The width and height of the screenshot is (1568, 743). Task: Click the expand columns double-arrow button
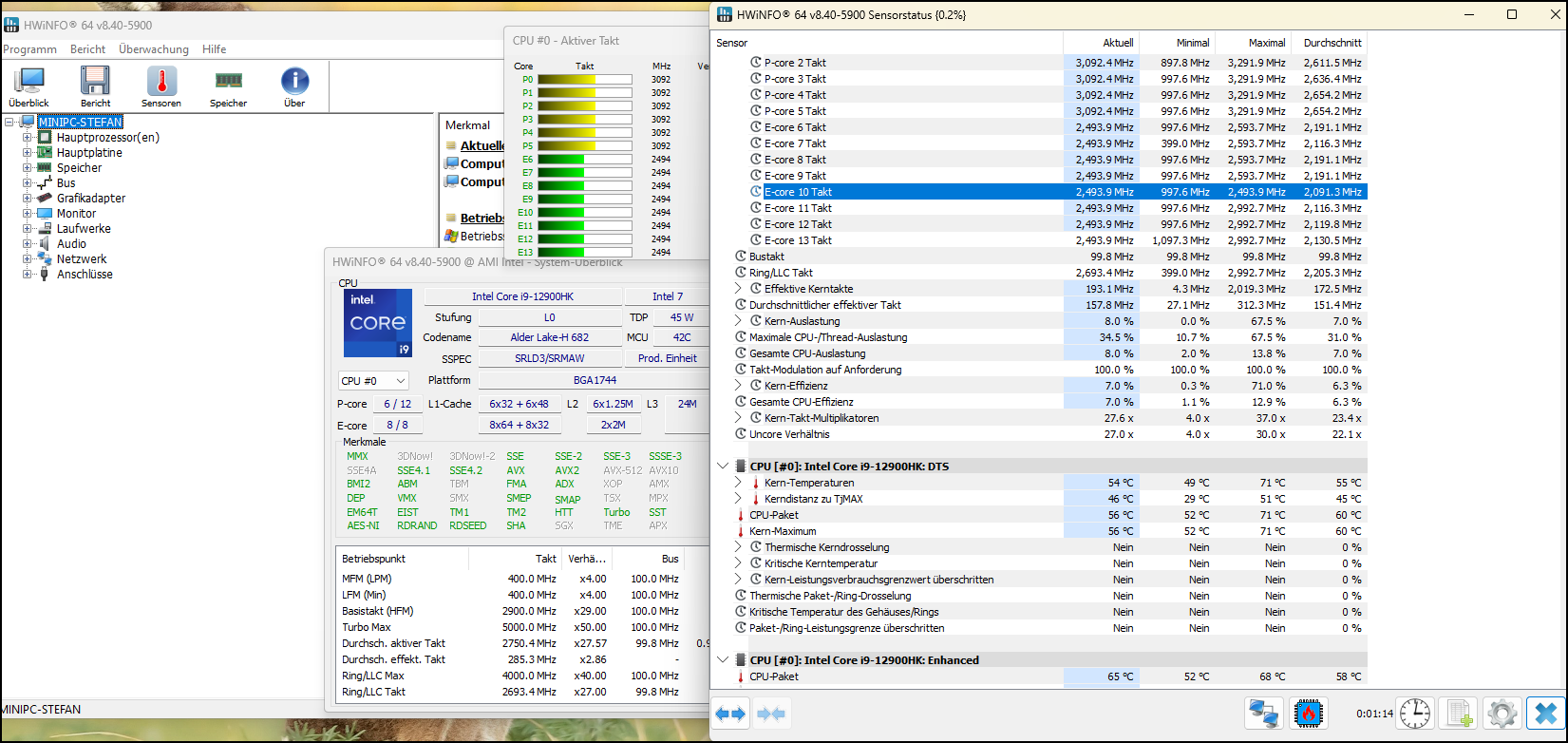[x=731, y=713]
